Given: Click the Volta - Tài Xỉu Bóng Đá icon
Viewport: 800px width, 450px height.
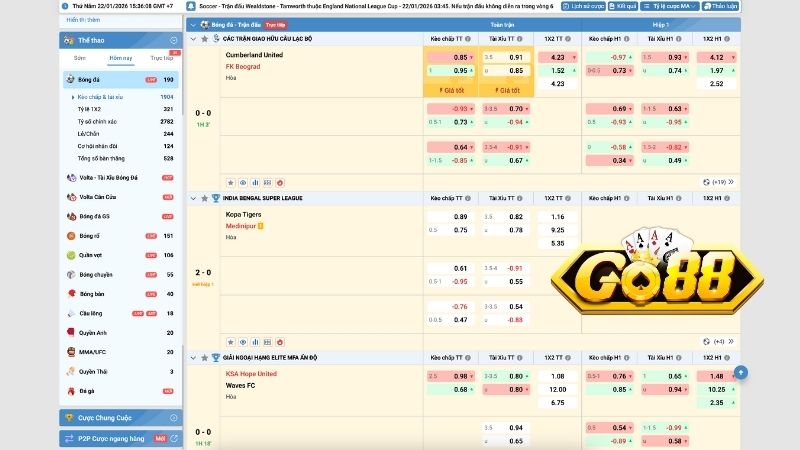Looking at the screenshot, I should tap(71, 178).
